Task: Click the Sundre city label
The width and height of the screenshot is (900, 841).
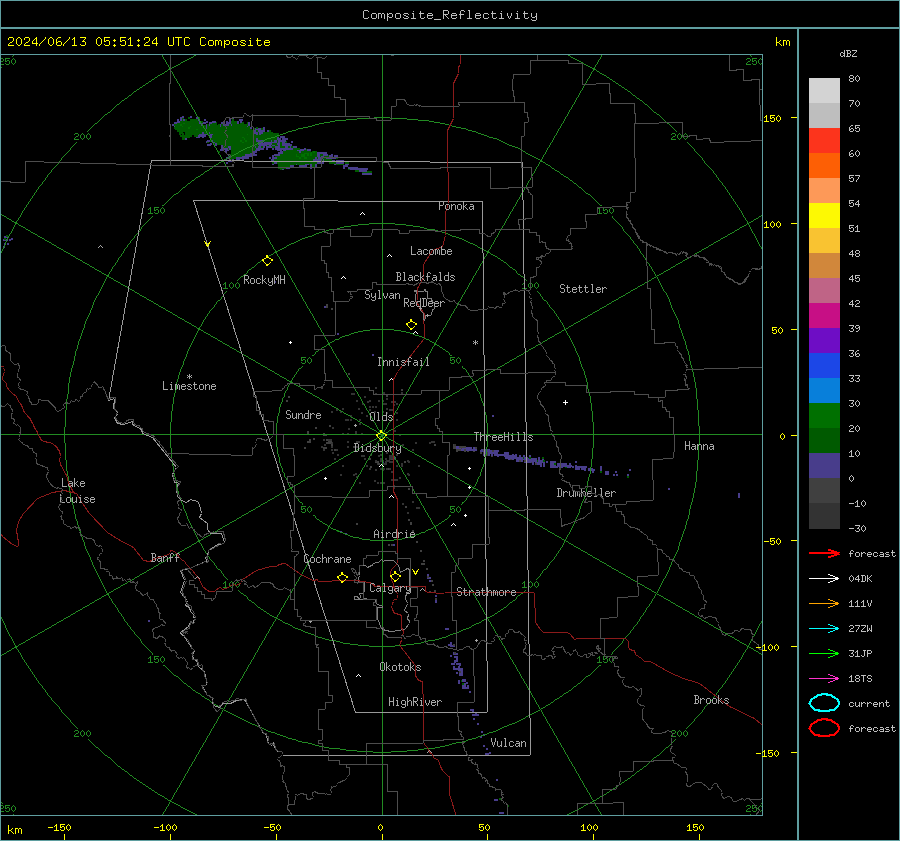Action: pos(303,414)
